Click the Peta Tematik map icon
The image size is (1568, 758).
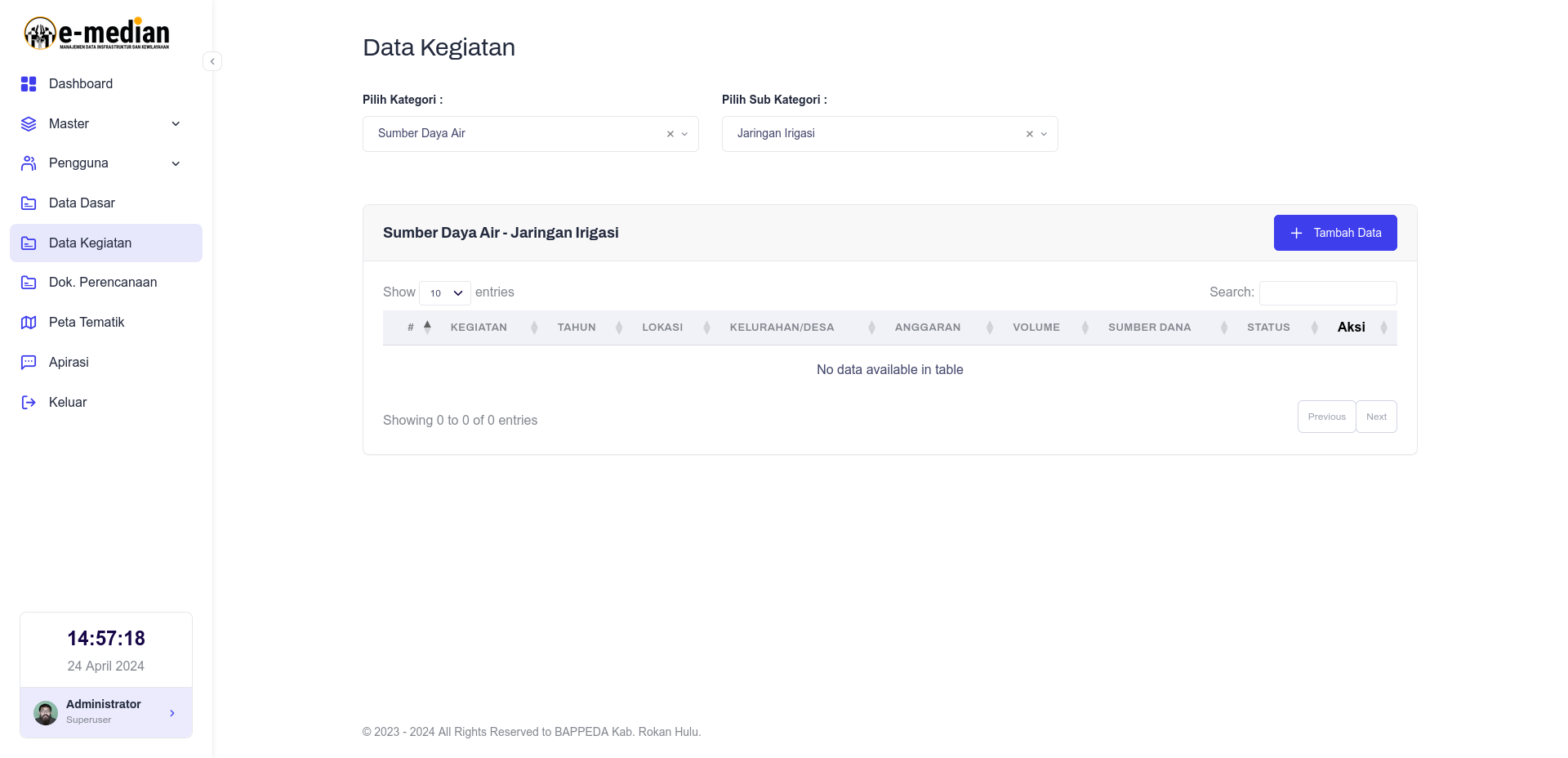point(29,323)
